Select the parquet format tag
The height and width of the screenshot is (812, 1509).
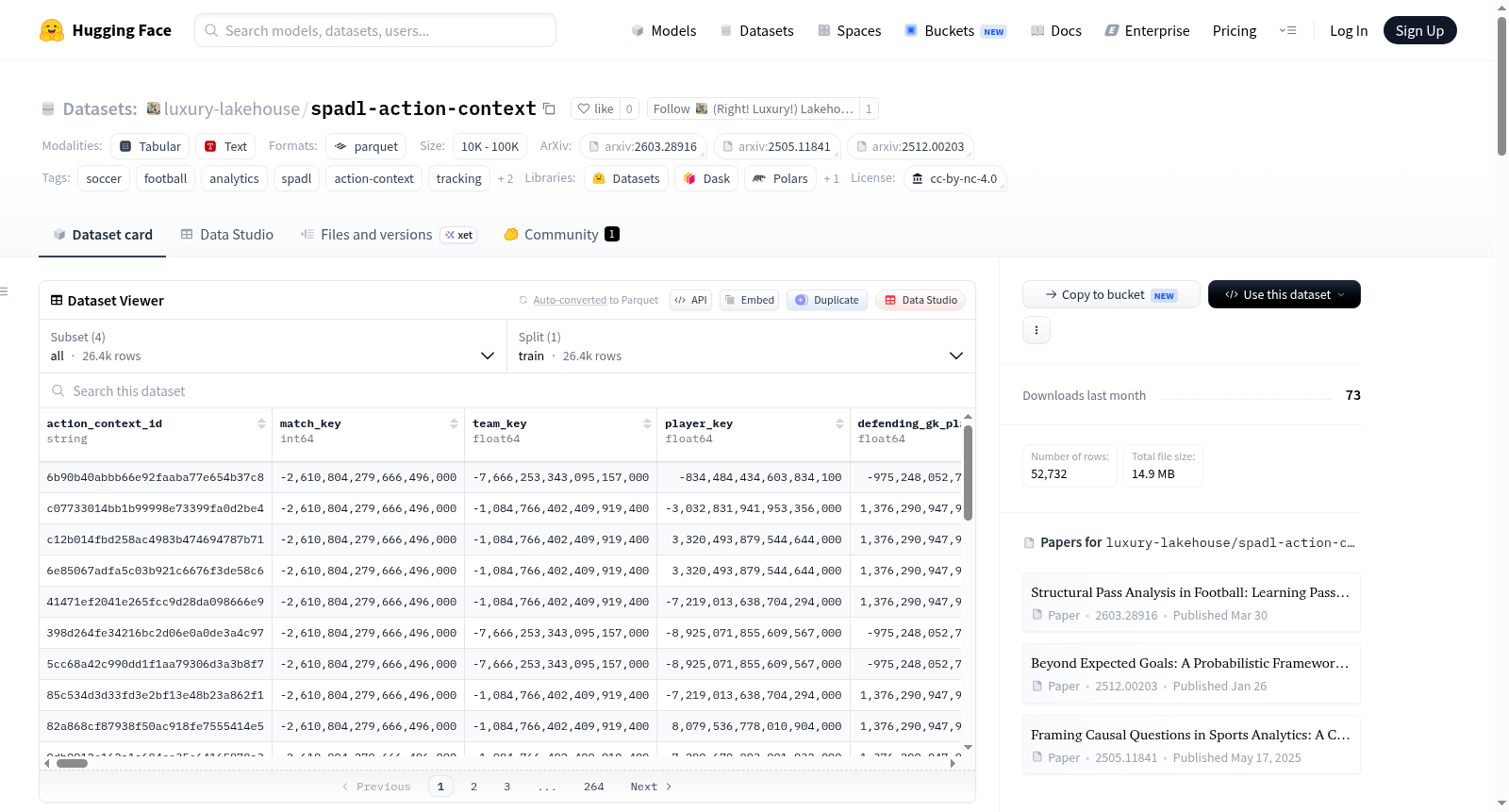click(x=366, y=146)
